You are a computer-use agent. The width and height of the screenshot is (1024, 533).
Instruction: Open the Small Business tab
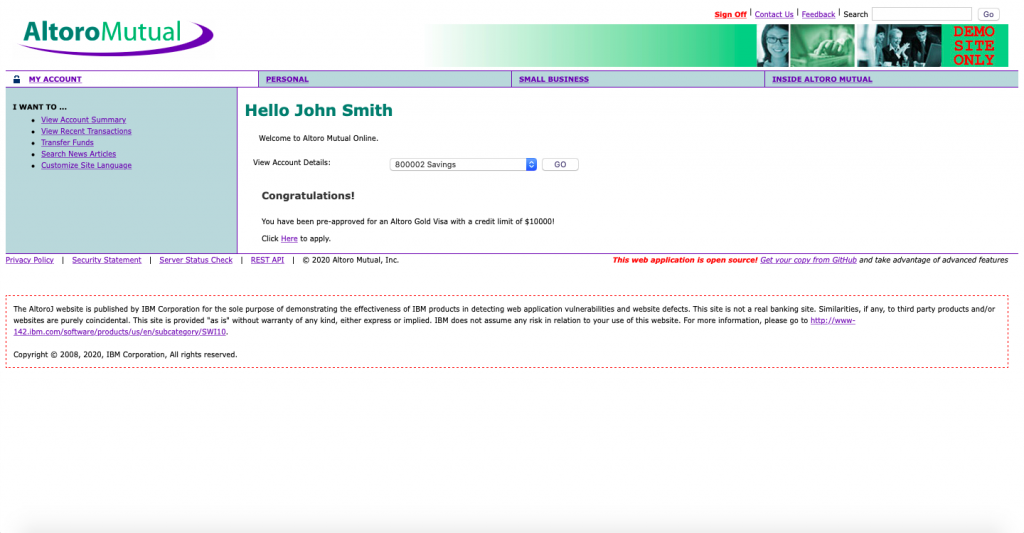(x=554, y=79)
